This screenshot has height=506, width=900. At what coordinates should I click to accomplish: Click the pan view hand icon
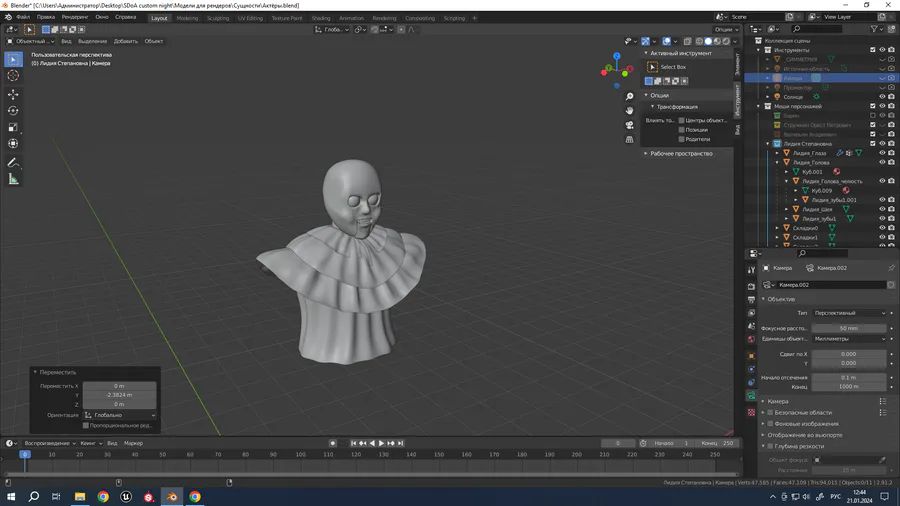pyautogui.click(x=630, y=111)
